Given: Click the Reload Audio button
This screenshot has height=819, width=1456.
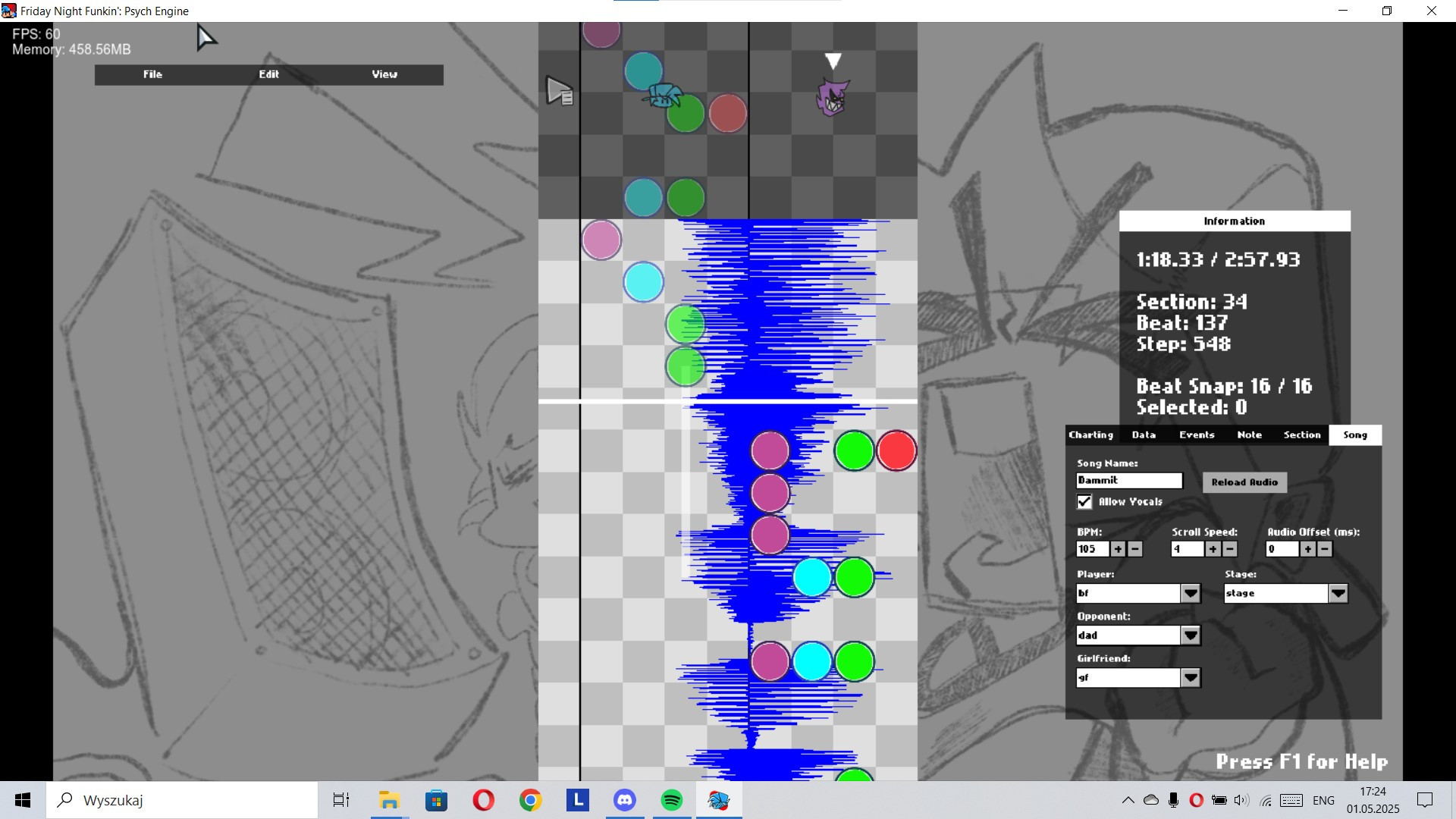Looking at the screenshot, I should [1244, 482].
